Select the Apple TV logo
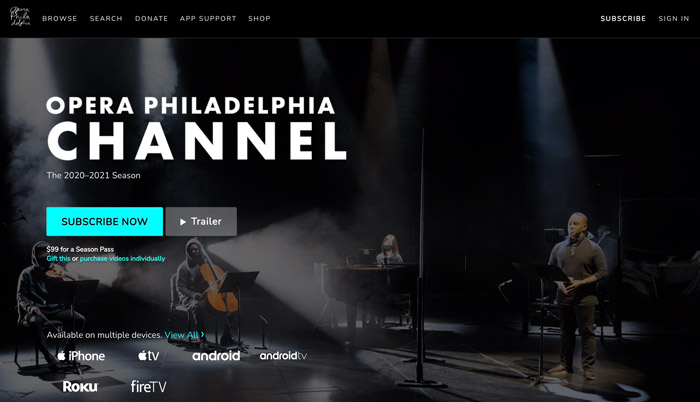 [149, 356]
